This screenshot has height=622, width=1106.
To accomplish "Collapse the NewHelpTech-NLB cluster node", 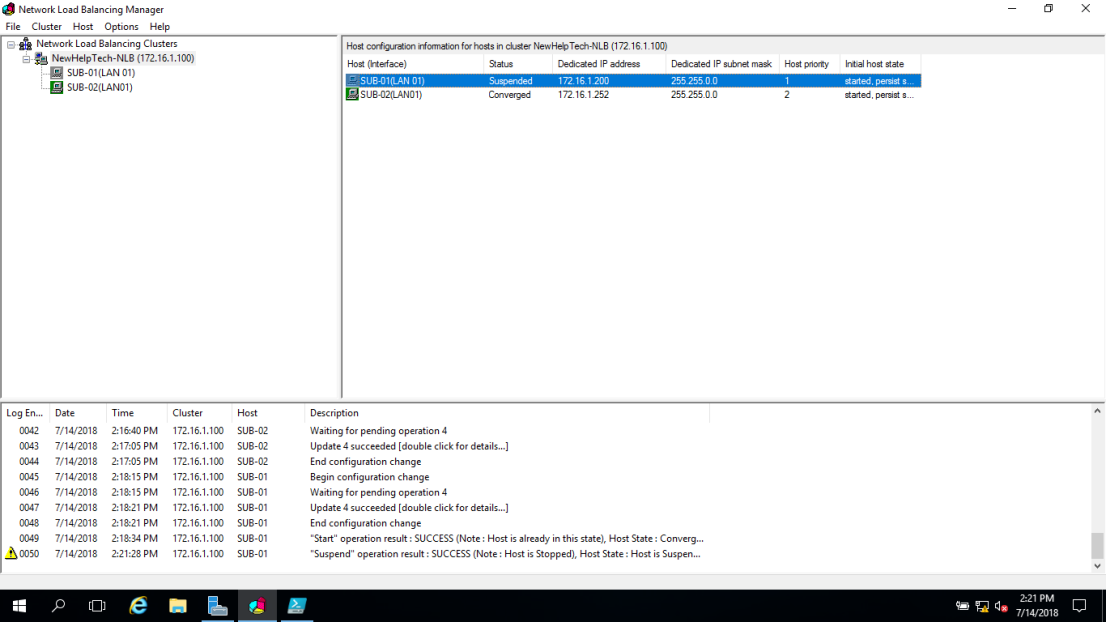I will (x=26, y=59).
